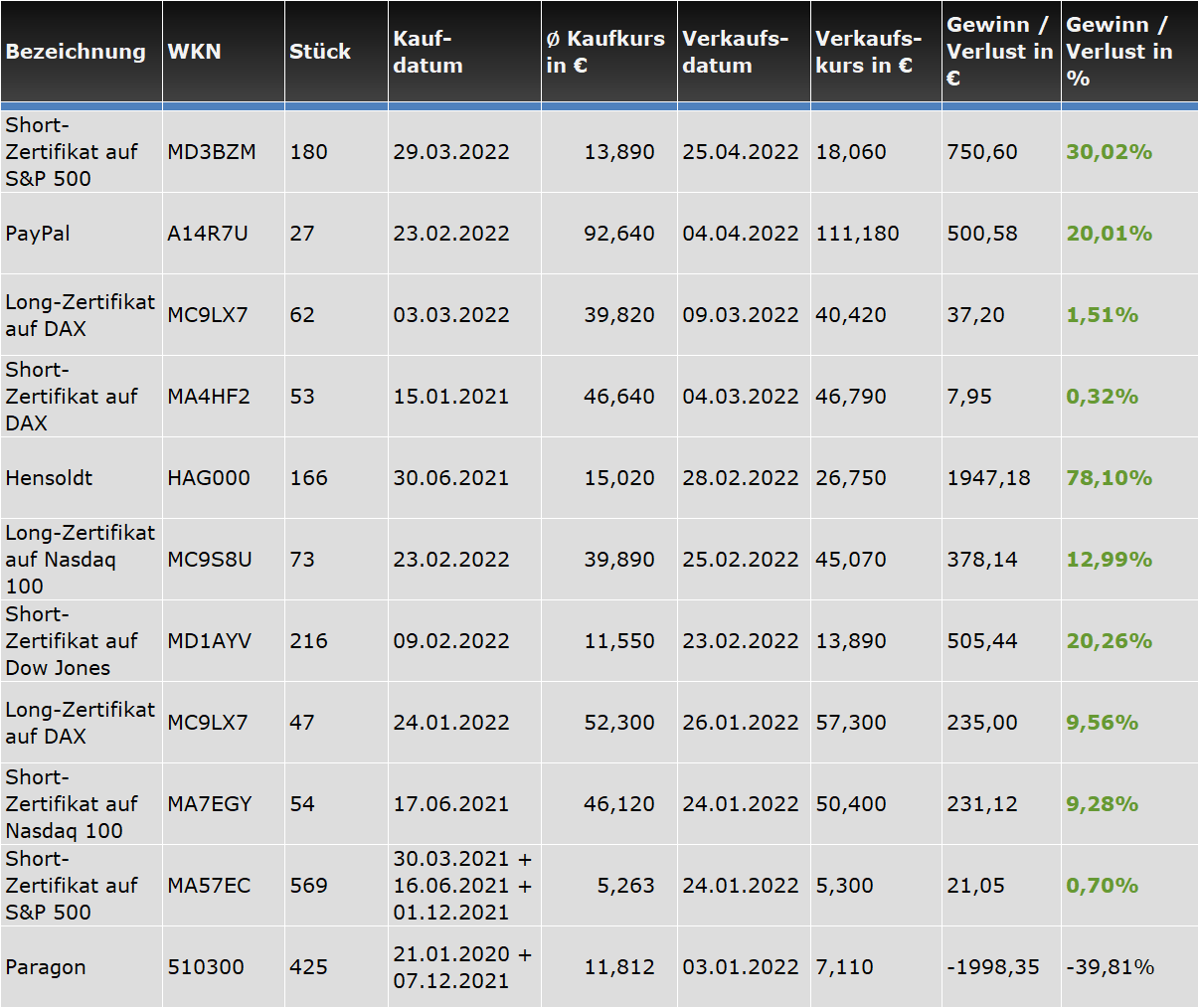
Task: Select the Long-Zertifikat auf Nasdaq 100 cell
Action: [80, 560]
